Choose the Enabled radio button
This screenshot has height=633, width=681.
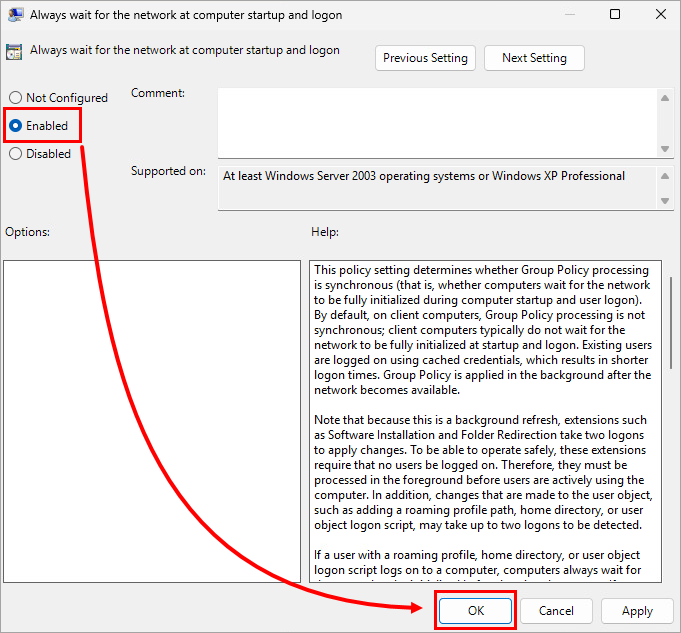(15, 126)
